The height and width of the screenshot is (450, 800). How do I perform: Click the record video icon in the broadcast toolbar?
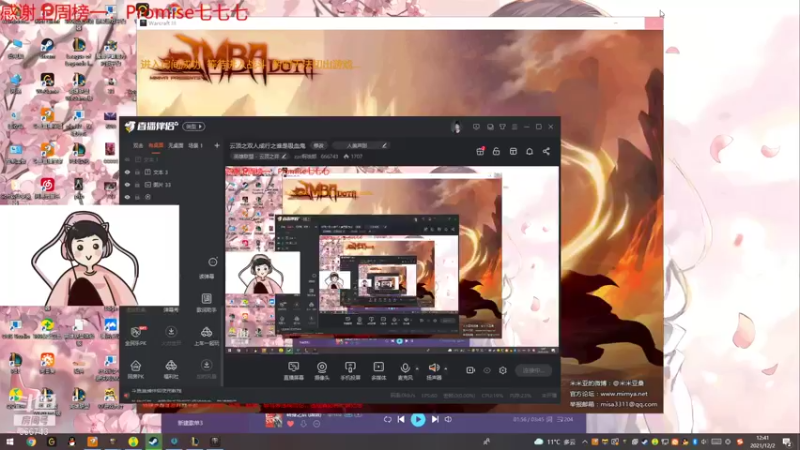(470, 370)
